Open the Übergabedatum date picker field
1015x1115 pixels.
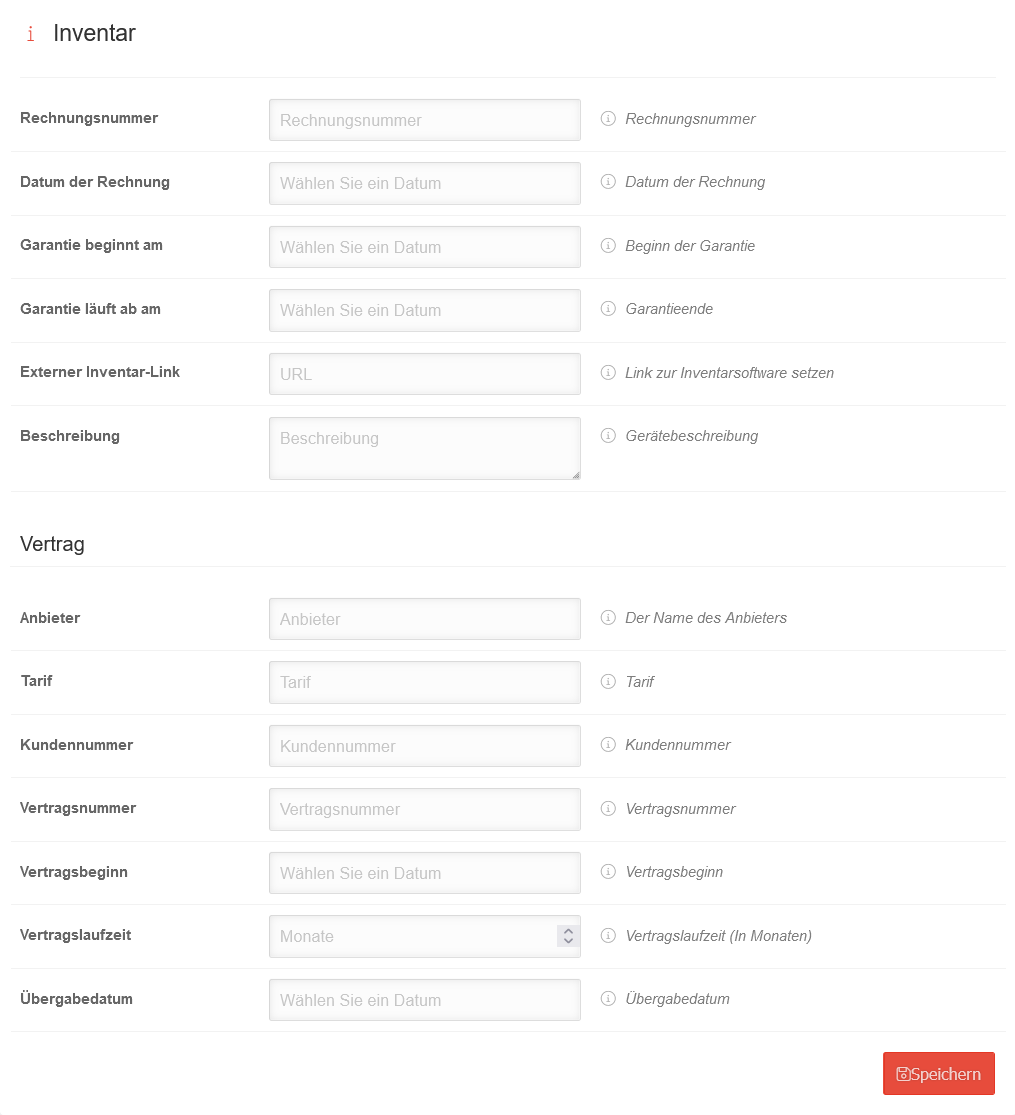click(x=424, y=1000)
